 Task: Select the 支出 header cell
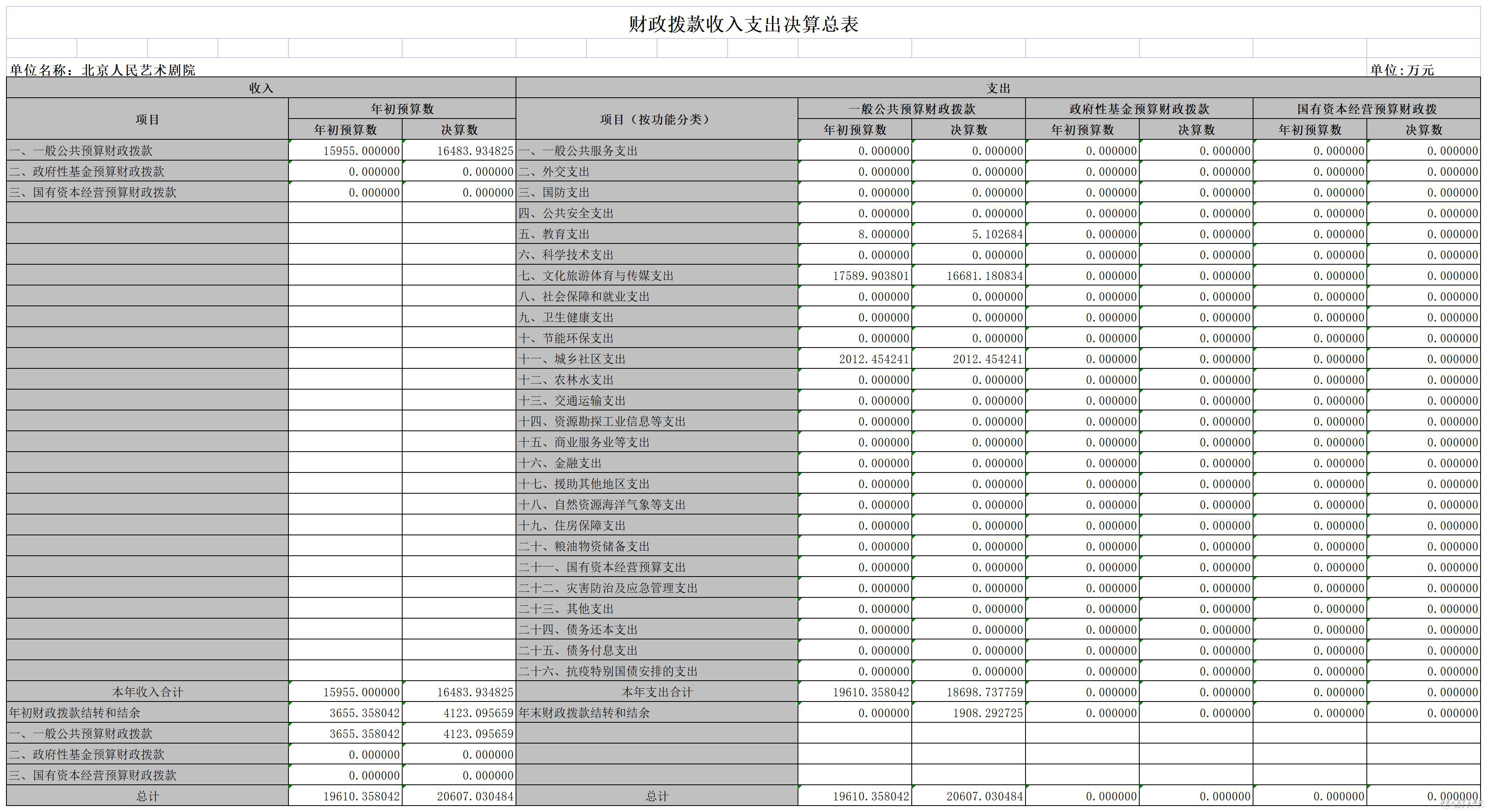tap(998, 88)
